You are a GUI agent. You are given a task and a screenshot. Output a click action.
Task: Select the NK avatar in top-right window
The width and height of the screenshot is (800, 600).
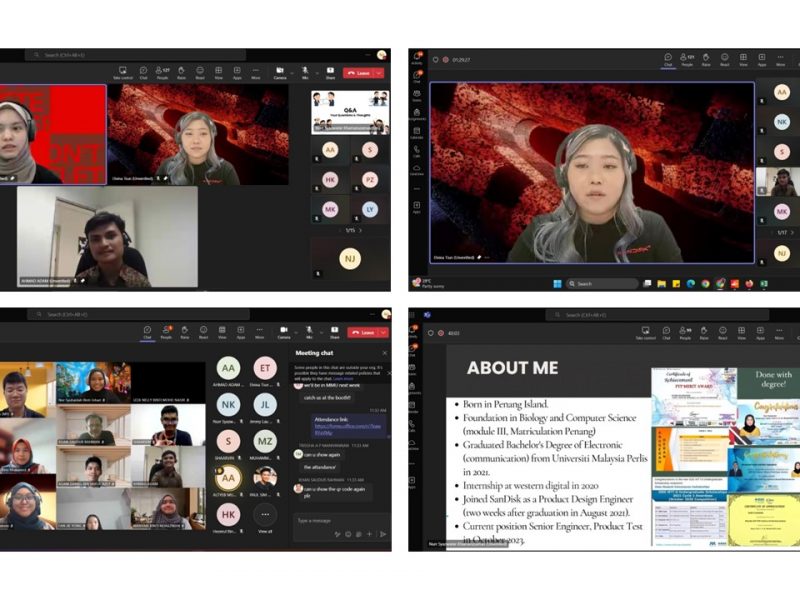coord(782,121)
